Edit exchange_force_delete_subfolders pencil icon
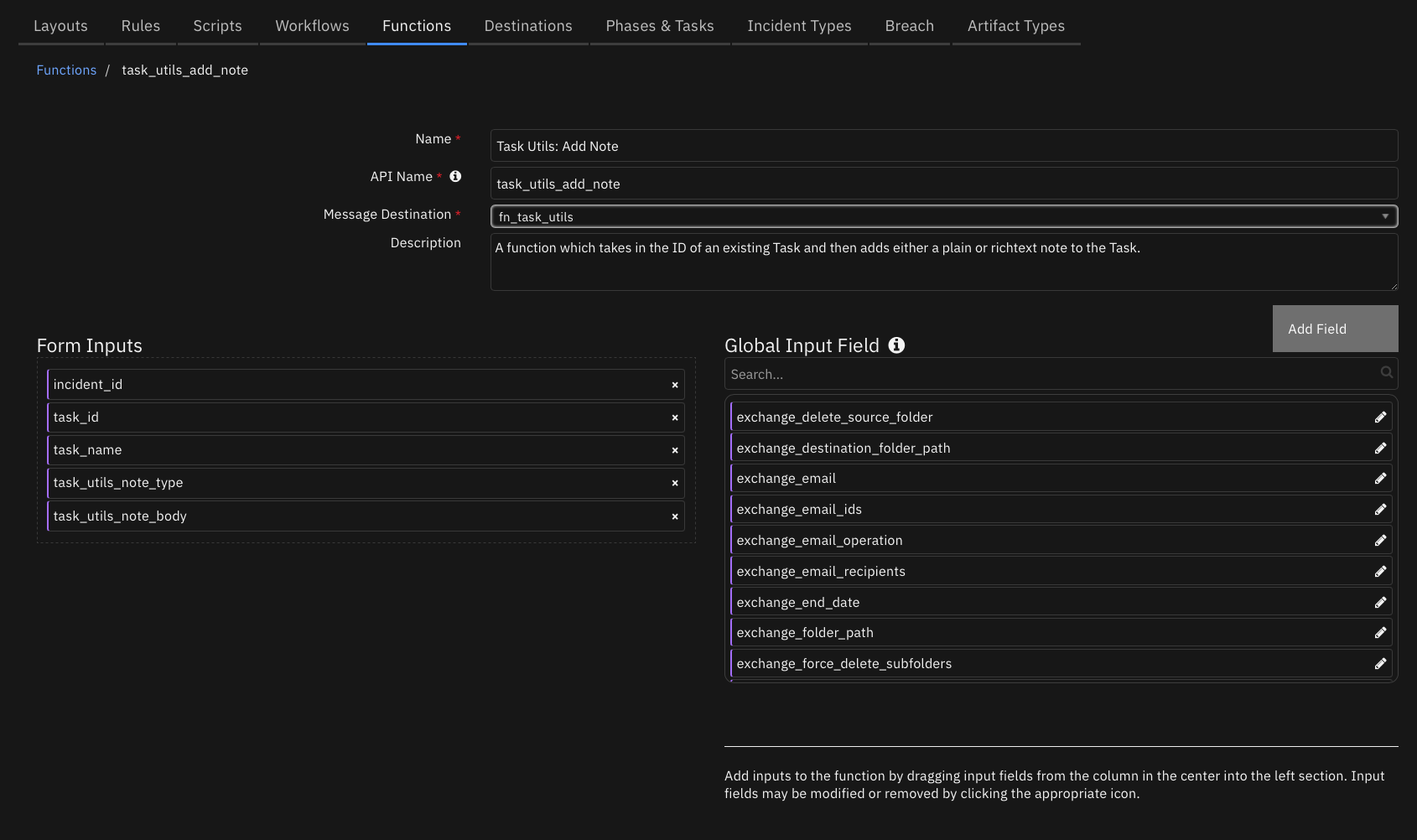The image size is (1417, 840). tap(1380, 664)
